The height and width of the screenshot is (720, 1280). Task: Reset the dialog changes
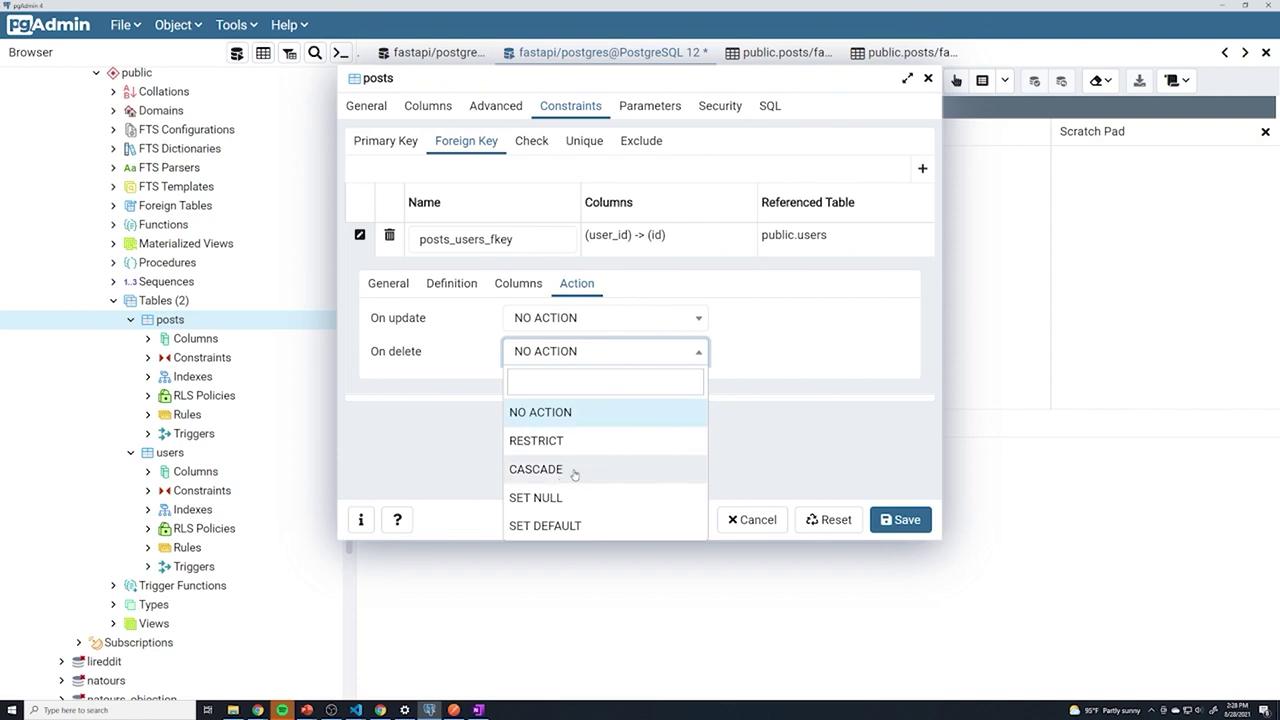click(829, 520)
